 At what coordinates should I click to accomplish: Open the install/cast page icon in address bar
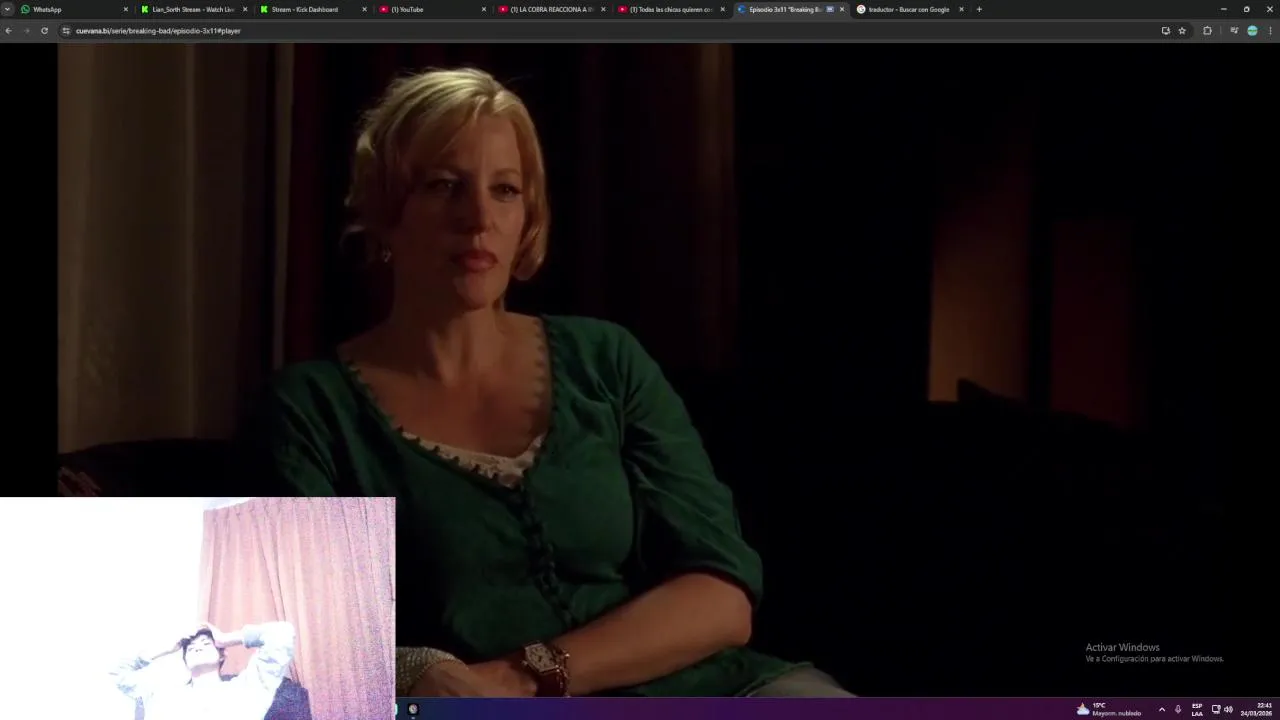(x=1165, y=31)
